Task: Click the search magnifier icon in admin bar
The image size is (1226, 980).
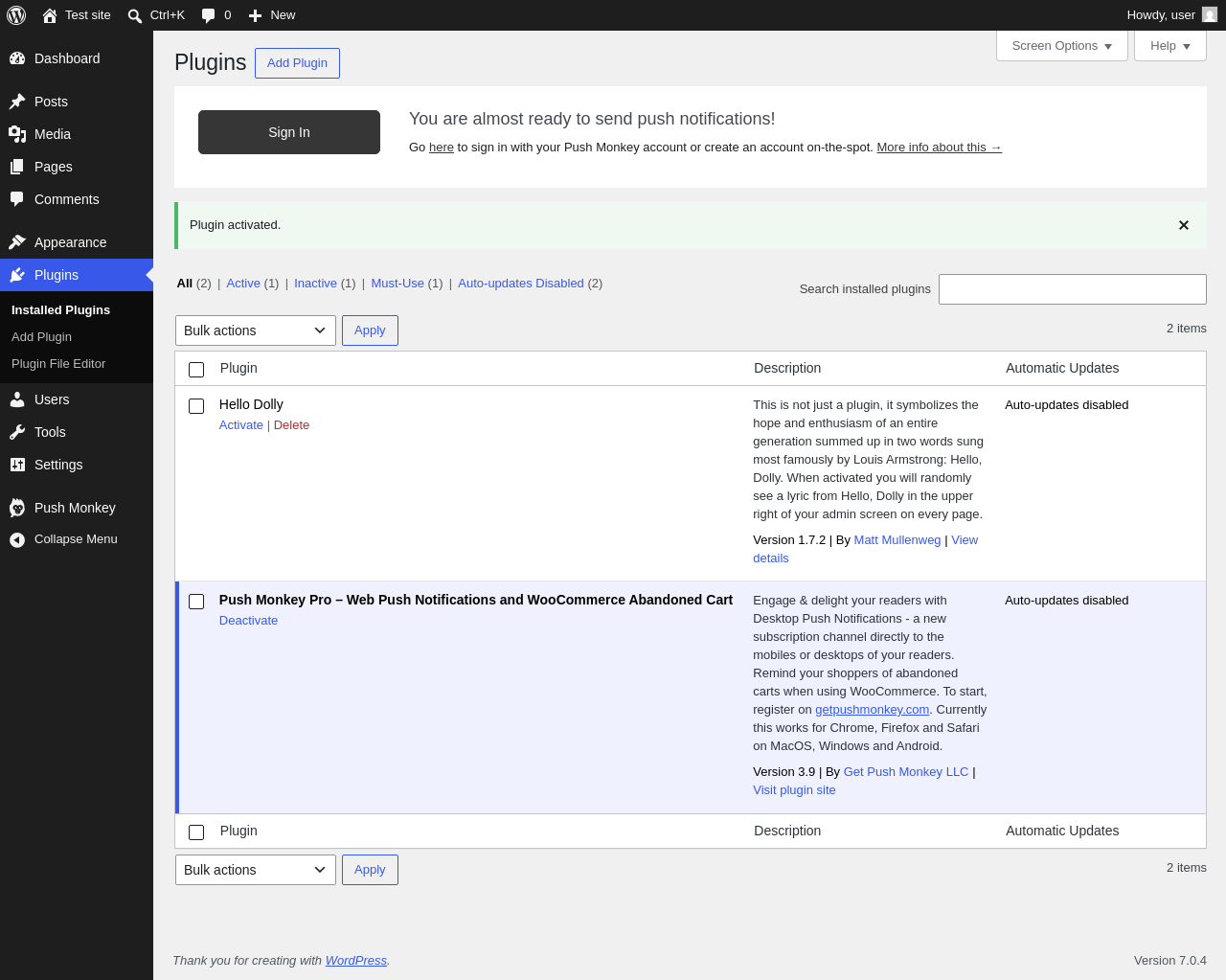Action: (135, 15)
